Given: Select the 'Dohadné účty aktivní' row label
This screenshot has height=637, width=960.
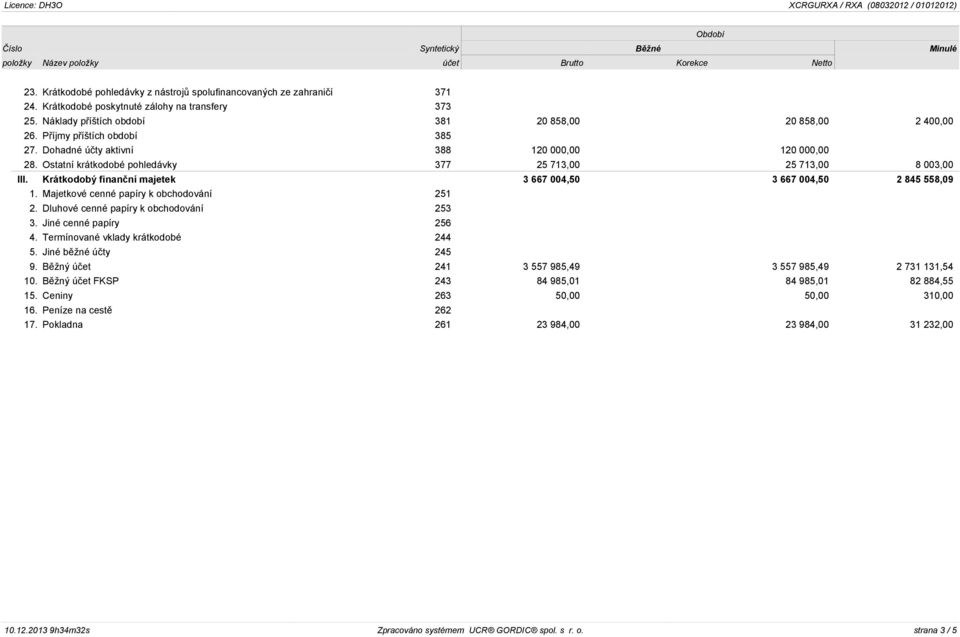Looking at the screenshot, I should 88,150.
